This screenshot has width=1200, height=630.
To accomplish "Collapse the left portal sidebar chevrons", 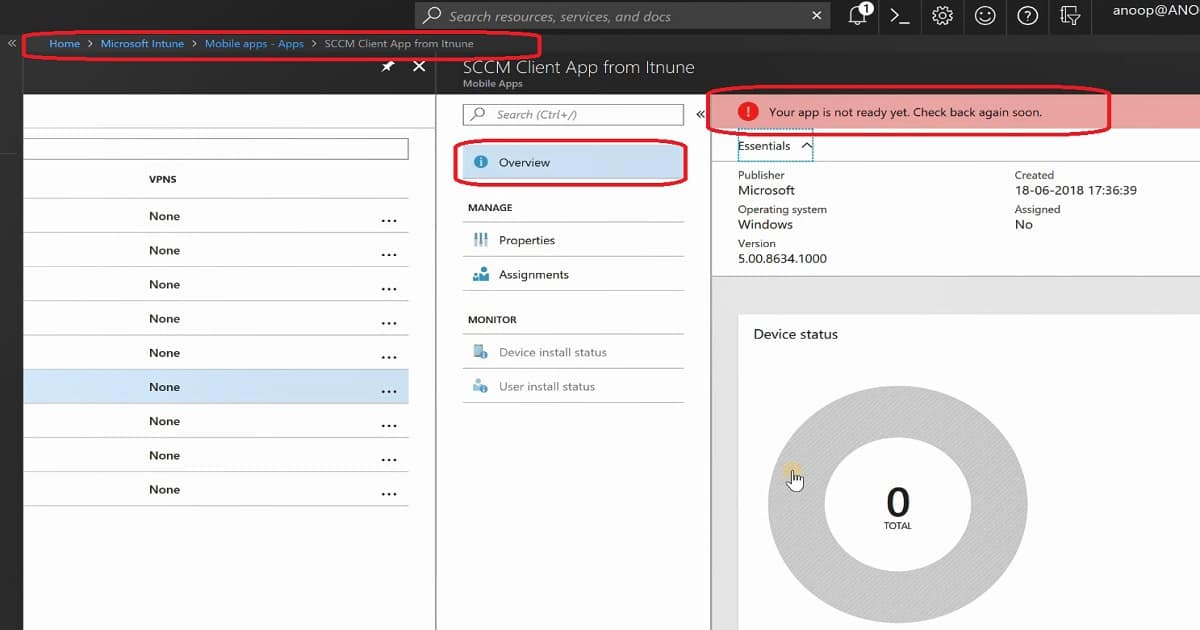I will pyautogui.click(x=12, y=44).
